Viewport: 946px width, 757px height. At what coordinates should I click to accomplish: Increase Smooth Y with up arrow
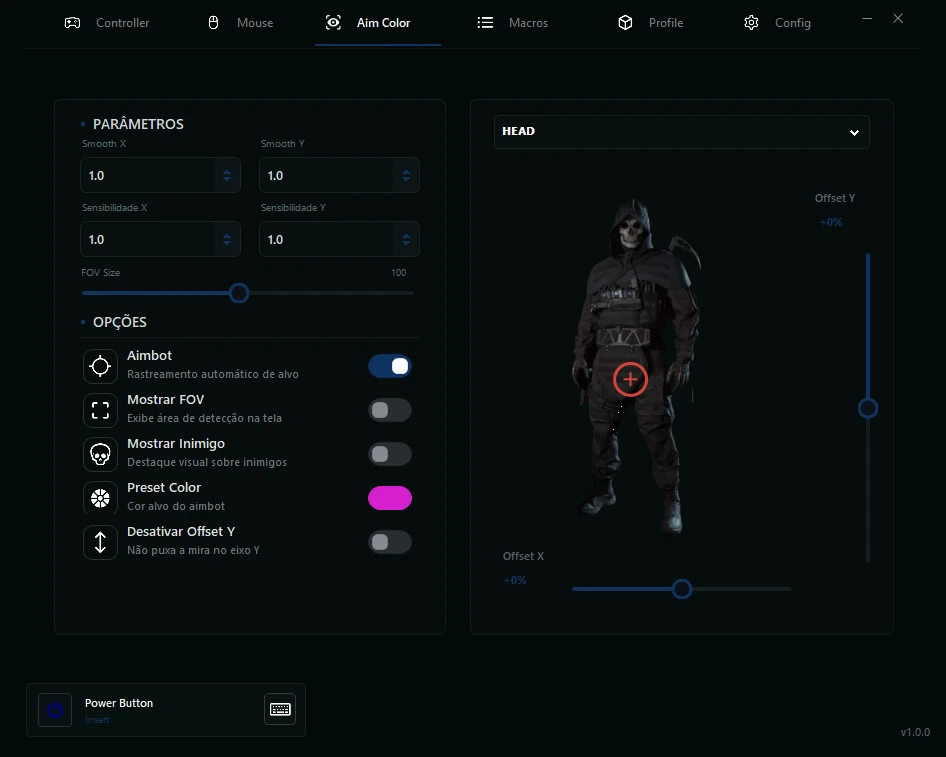tap(406, 171)
